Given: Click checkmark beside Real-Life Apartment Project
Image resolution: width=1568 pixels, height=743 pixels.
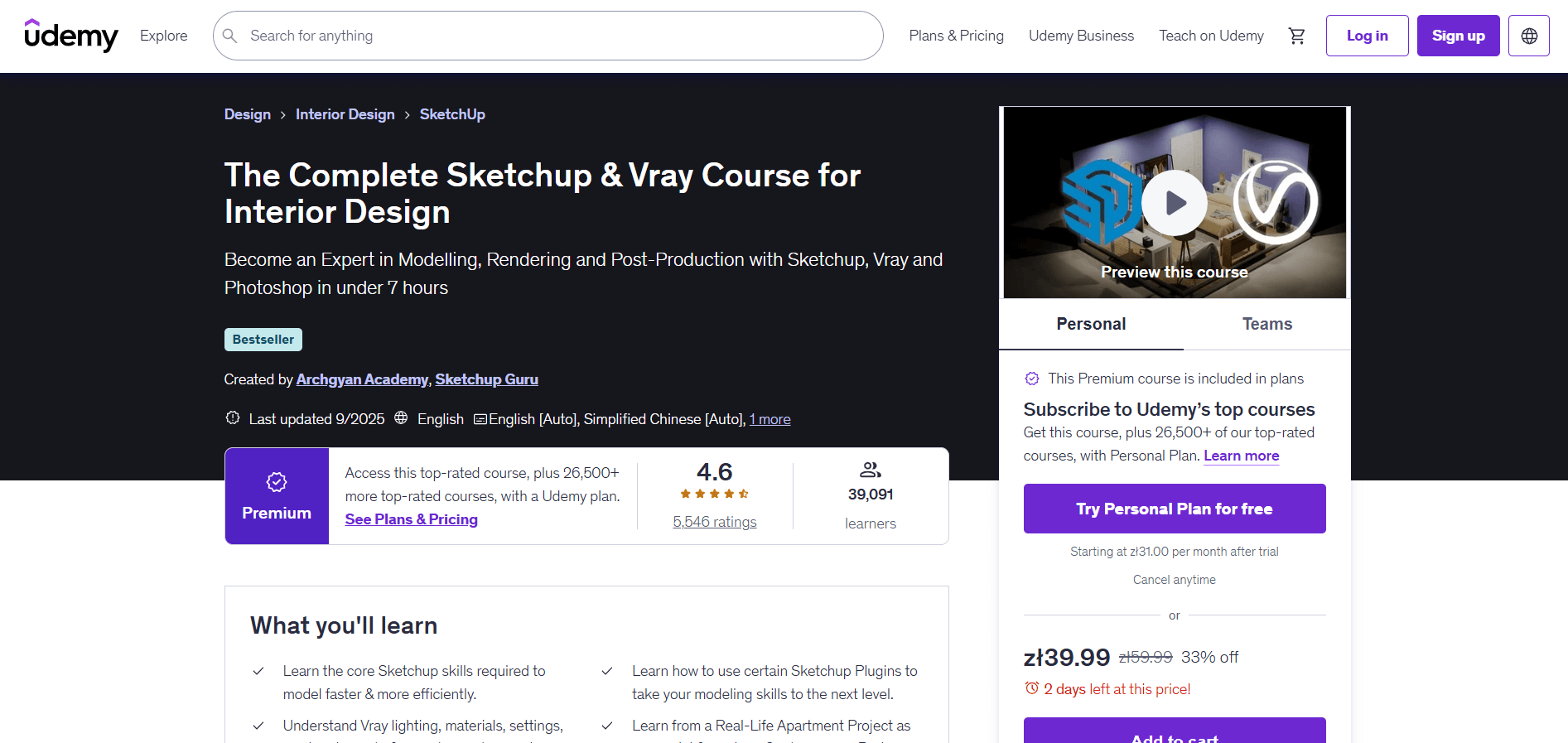Looking at the screenshot, I should point(607,726).
